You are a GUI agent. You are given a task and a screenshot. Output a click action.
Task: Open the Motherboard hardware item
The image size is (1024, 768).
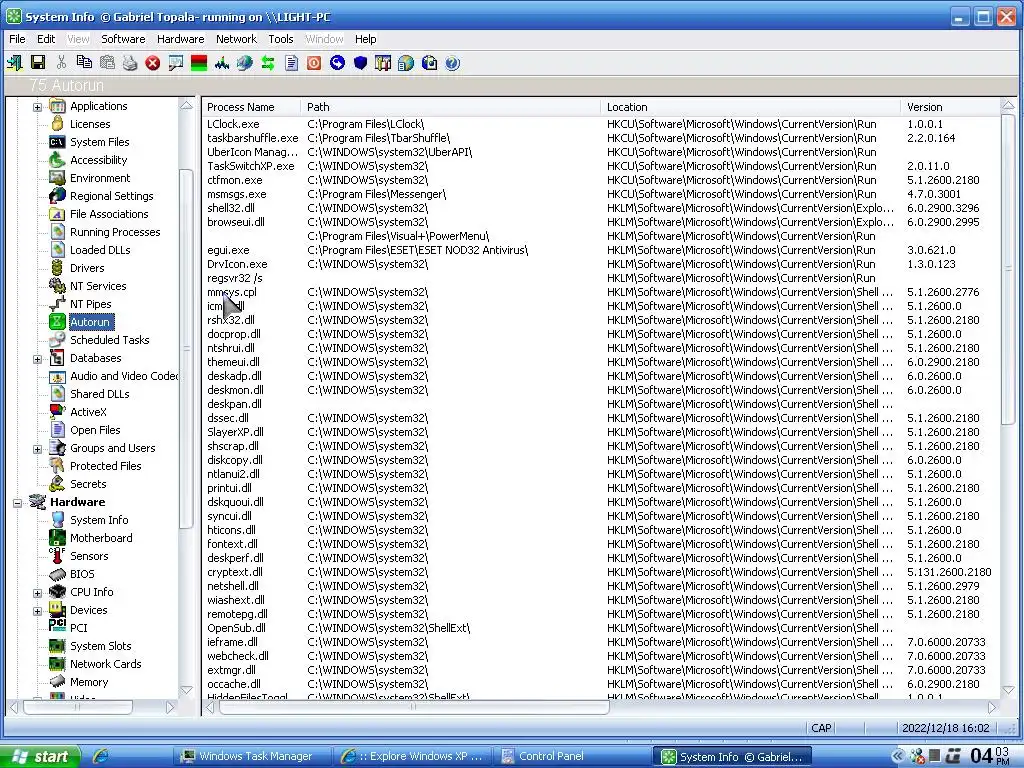click(101, 538)
